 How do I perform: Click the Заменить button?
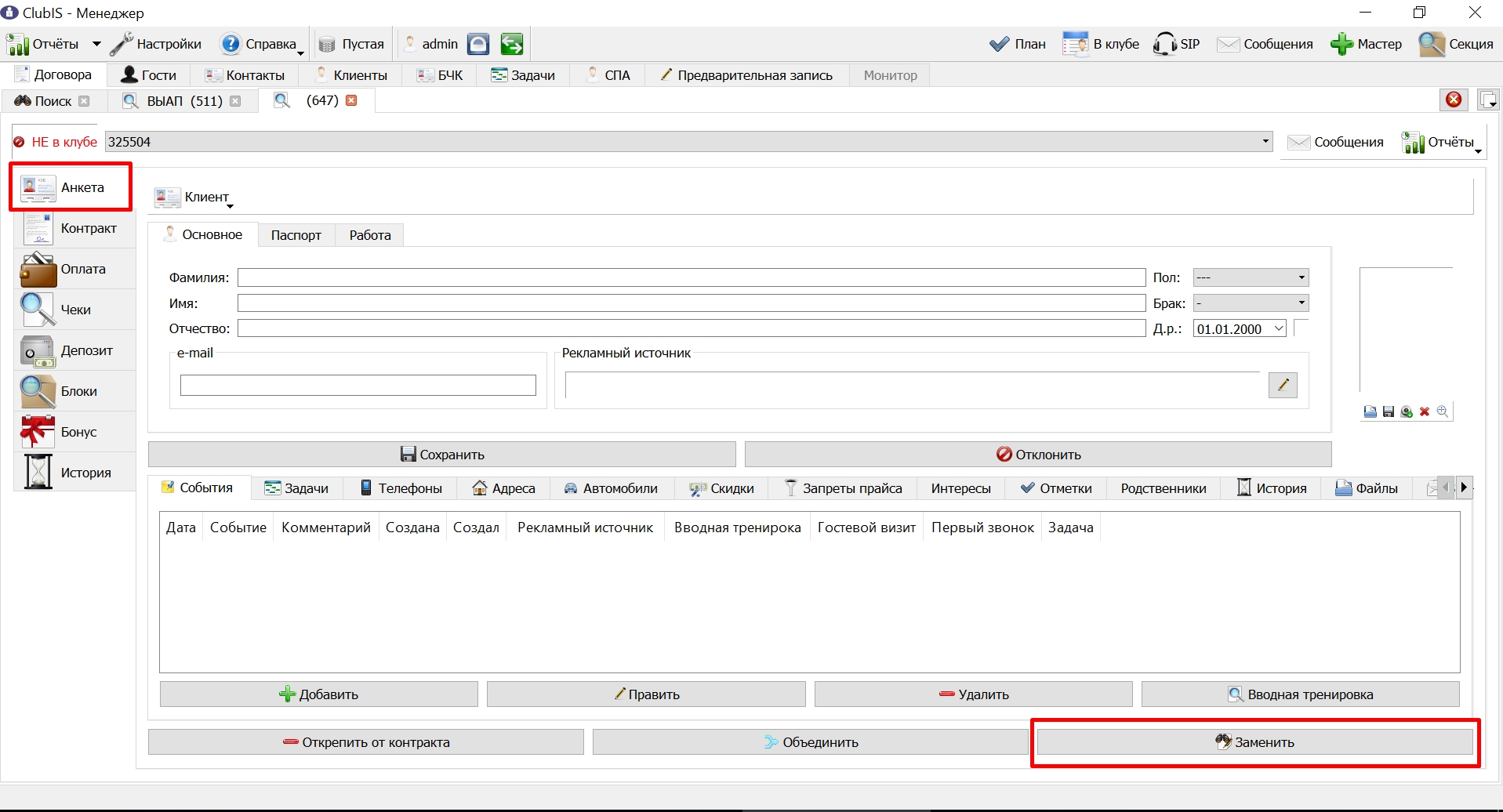click(x=1254, y=742)
